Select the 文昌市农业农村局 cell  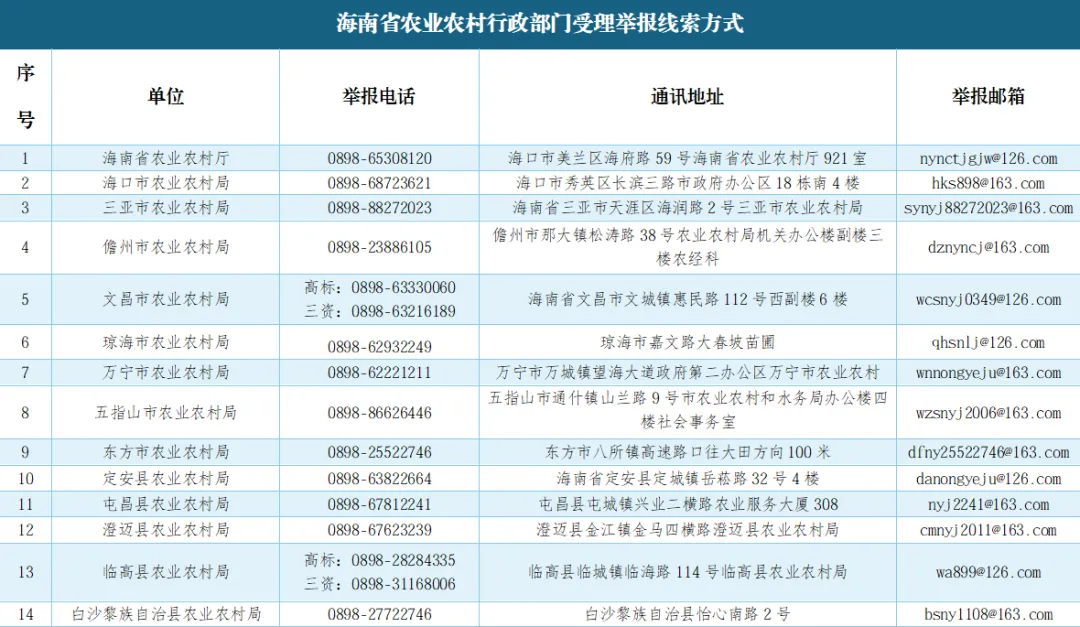[166, 300]
